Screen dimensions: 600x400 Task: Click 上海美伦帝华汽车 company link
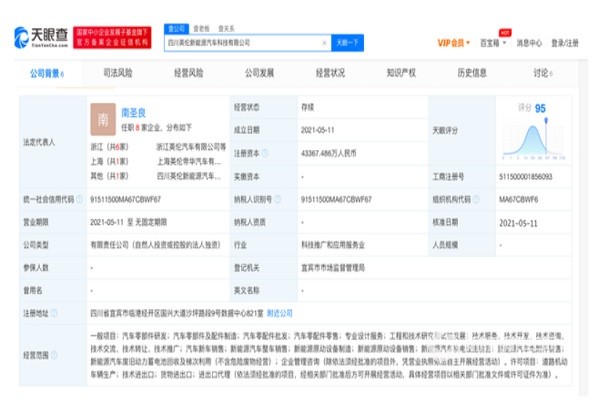coord(189,162)
